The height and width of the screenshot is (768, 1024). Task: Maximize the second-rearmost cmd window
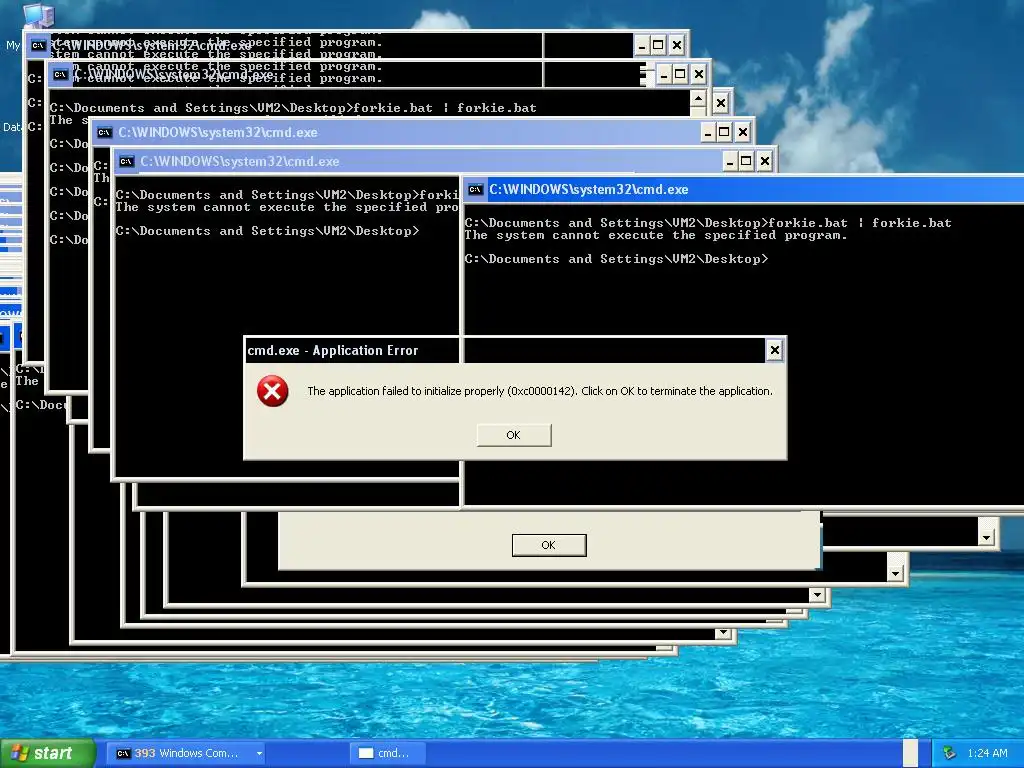click(680, 74)
